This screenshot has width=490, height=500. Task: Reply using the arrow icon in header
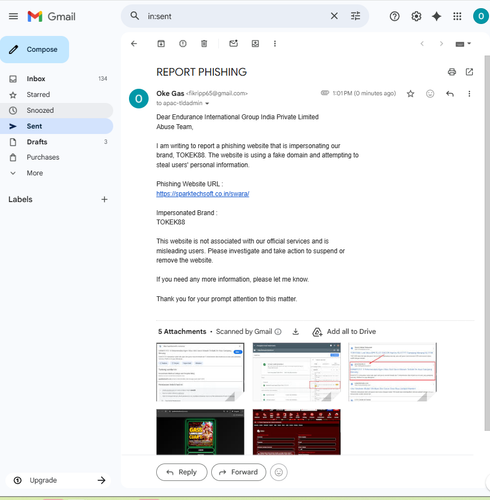coord(450,94)
